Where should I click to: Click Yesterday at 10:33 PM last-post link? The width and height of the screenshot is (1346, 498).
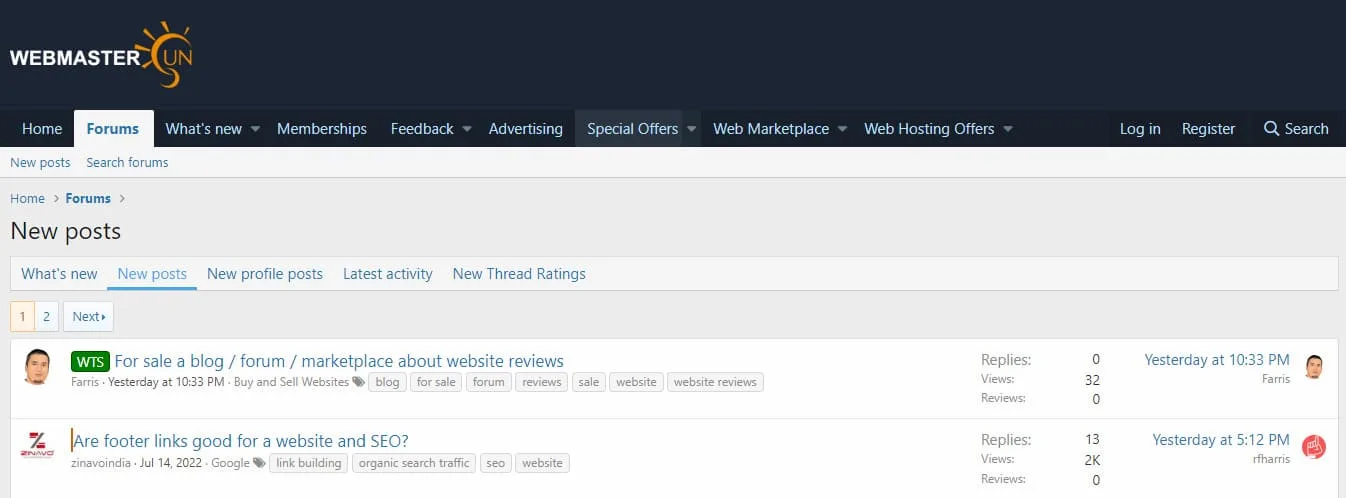tap(1217, 359)
